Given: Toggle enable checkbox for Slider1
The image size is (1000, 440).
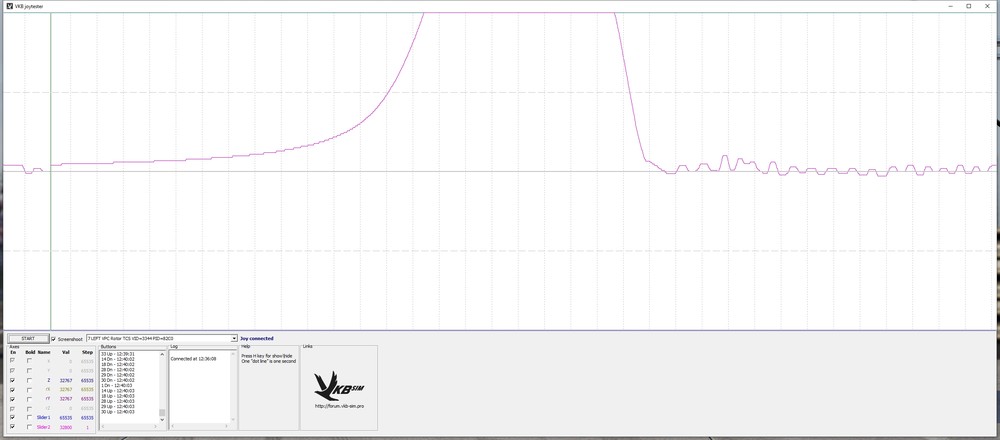Looking at the screenshot, I should (x=12, y=417).
